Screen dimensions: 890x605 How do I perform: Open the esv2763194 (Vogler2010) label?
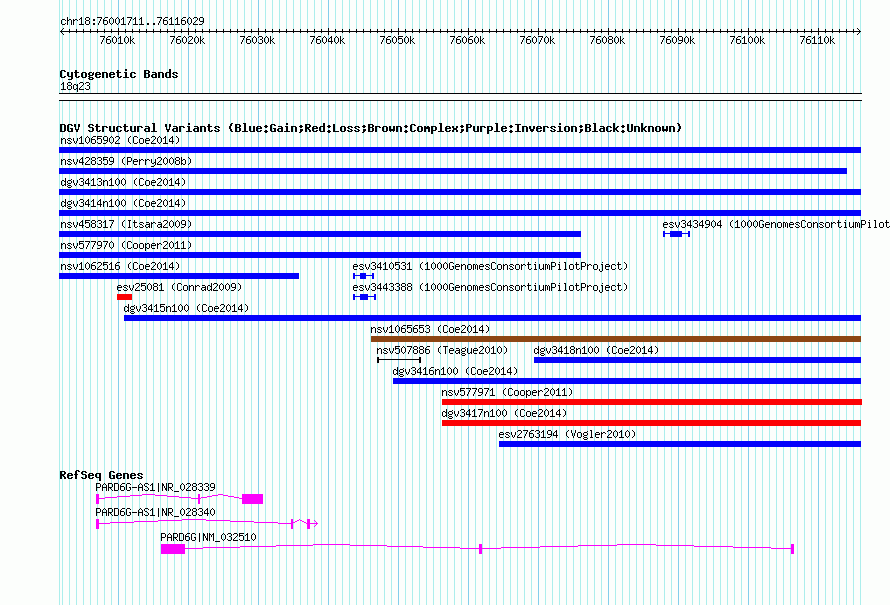(567, 434)
